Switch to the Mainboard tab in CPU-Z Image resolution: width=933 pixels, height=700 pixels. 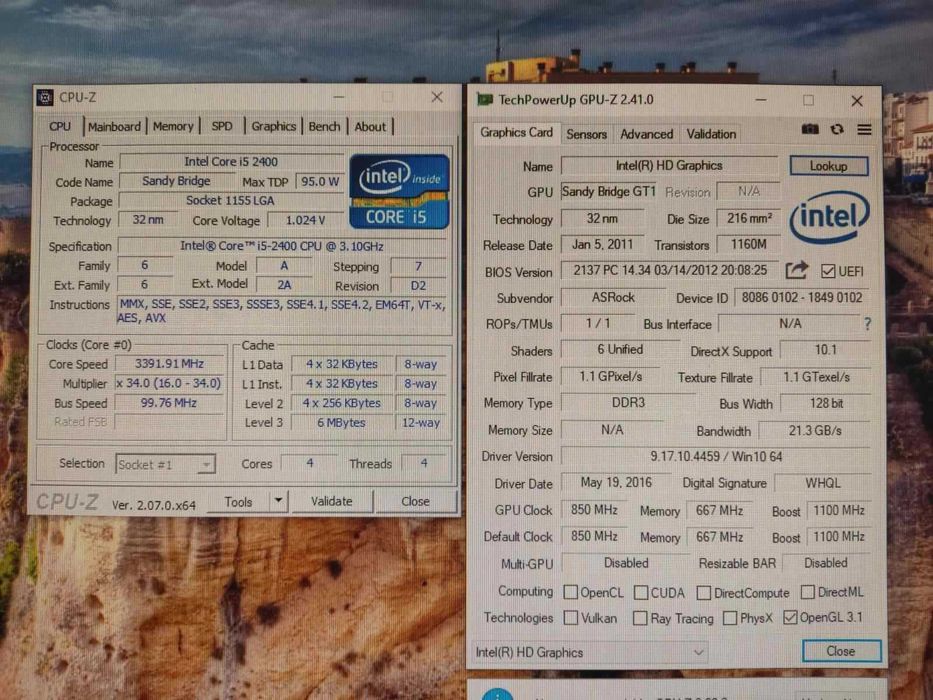pyautogui.click(x=114, y=127)
